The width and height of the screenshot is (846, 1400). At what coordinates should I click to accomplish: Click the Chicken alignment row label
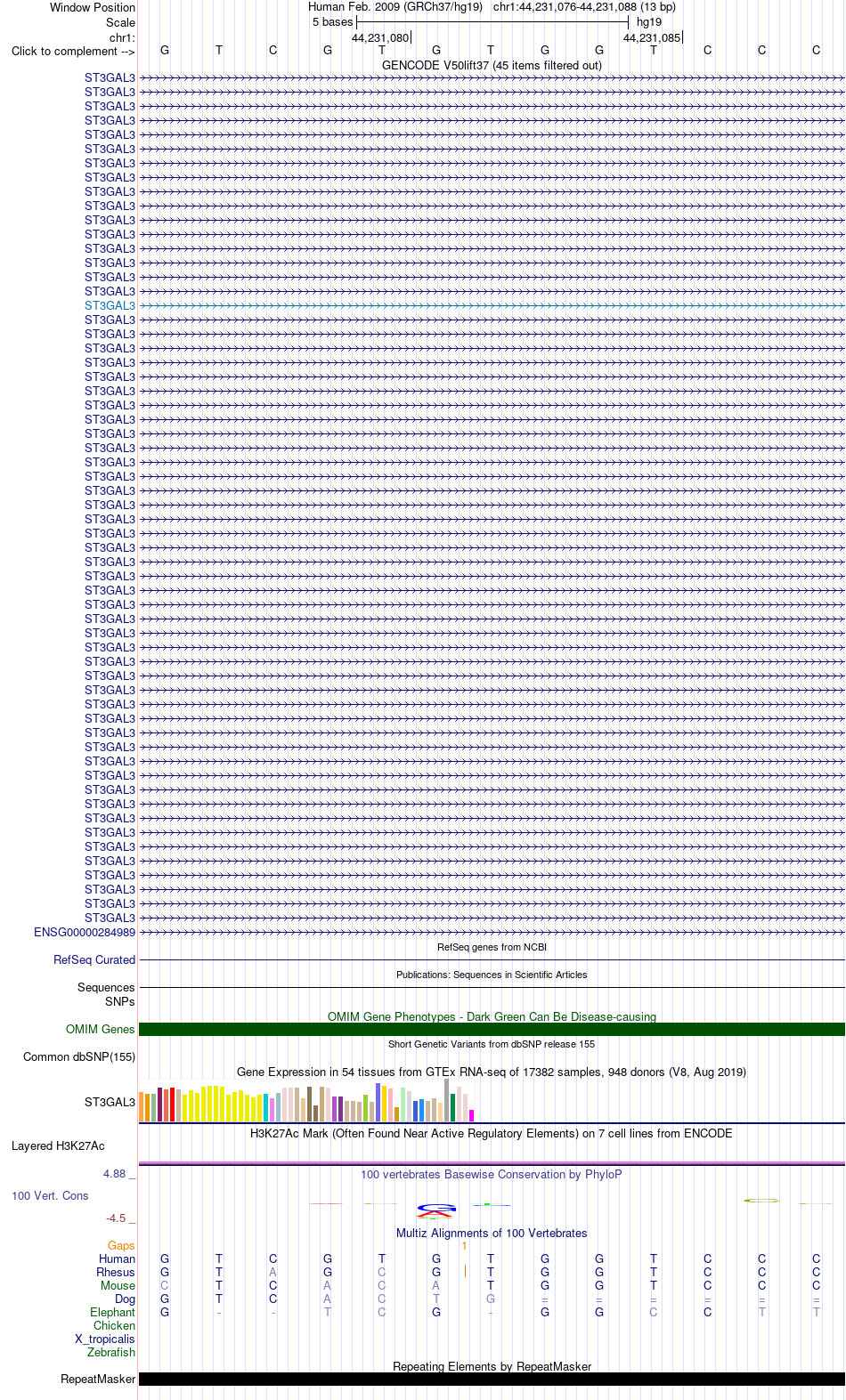click(114, 1325)
